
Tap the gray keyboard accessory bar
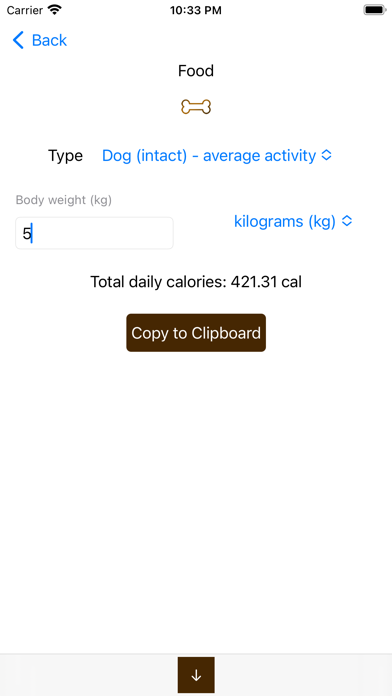pos(196,675)
